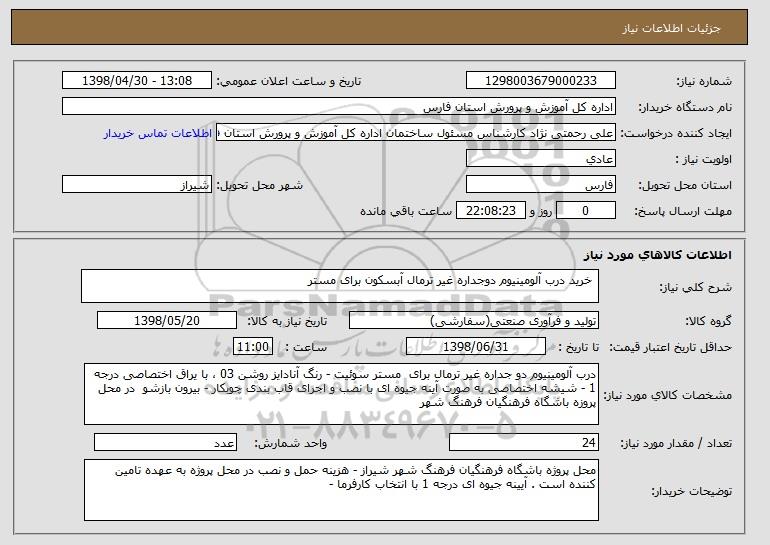770x545 pixels.
Task: Select the اولویت نیاز field showing عادی
Action: pos(541,159)
